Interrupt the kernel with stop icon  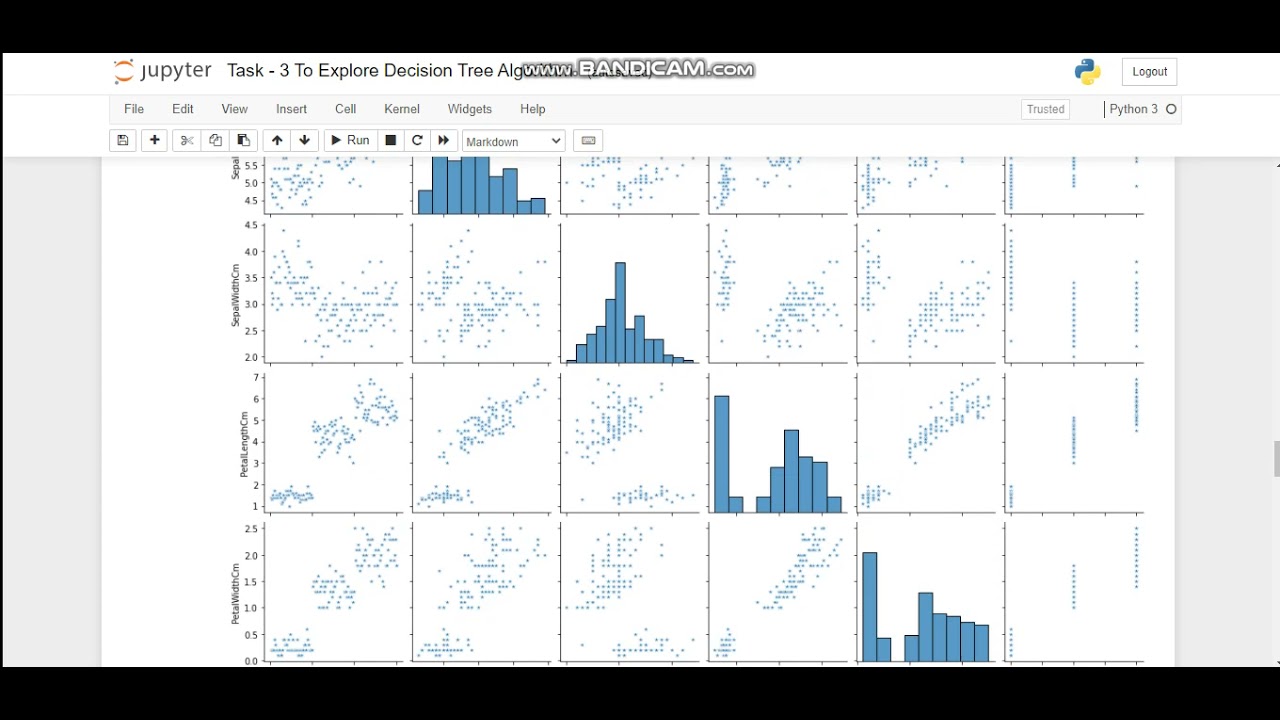(391, 141)
